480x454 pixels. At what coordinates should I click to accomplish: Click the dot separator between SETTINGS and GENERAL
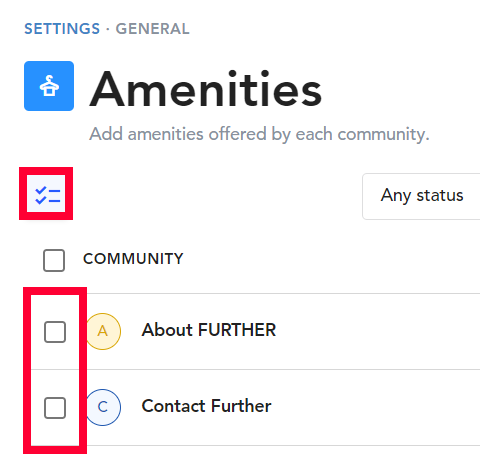[x=108, y=29]
